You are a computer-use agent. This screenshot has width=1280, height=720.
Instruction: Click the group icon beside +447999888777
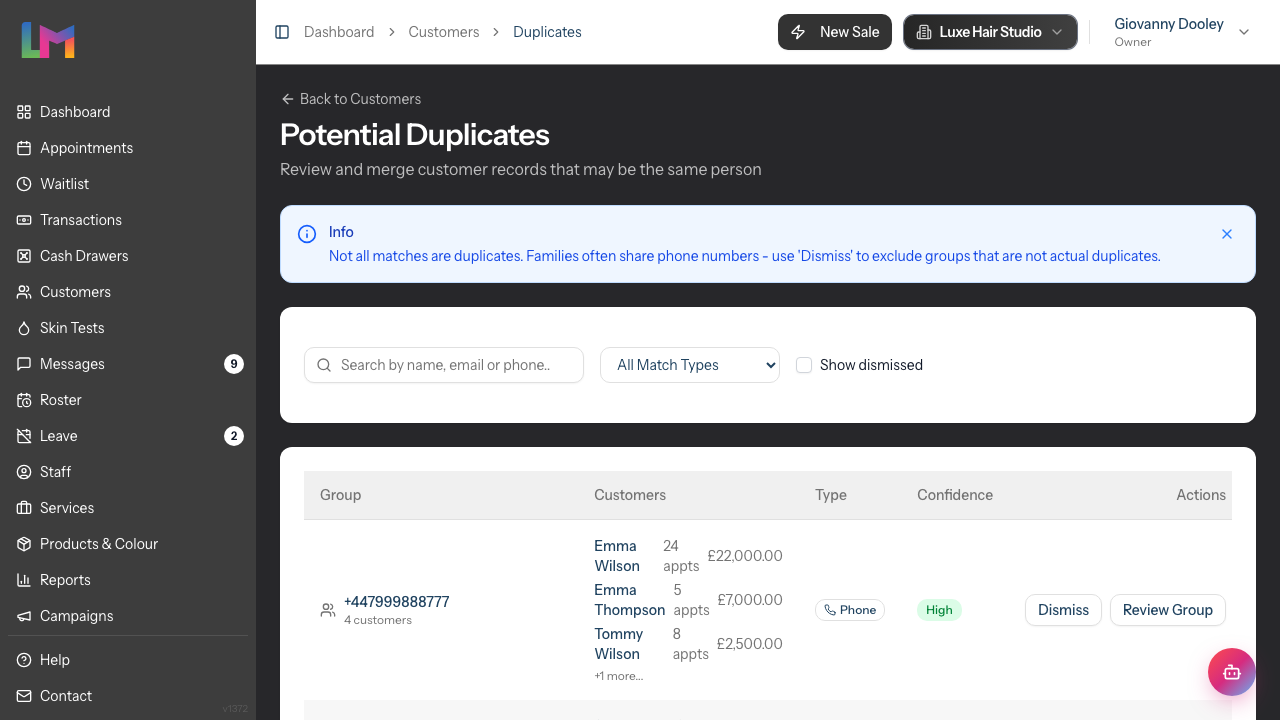pyautogui.click(x=328, y=610)
